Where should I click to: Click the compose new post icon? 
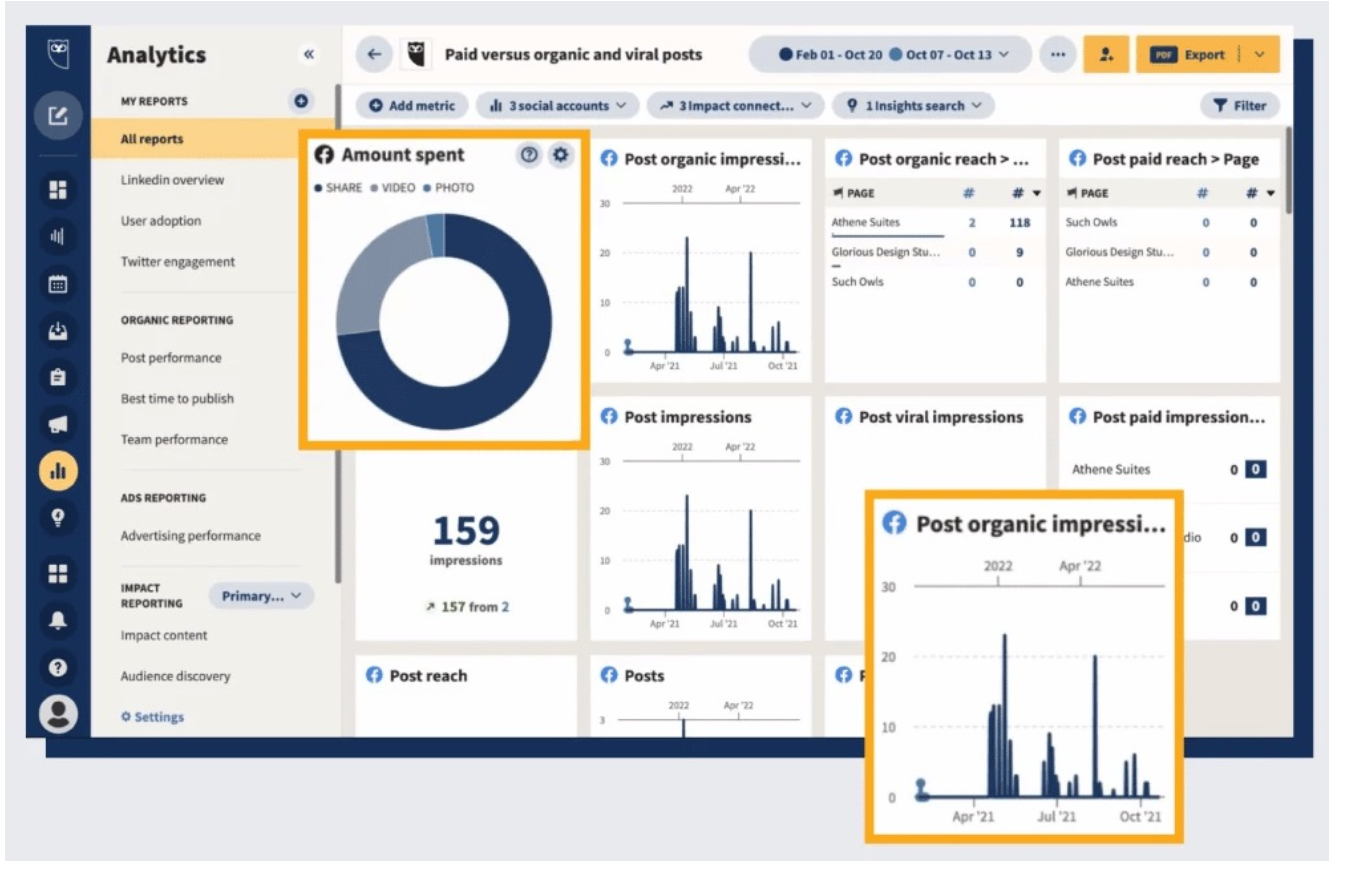58,116
